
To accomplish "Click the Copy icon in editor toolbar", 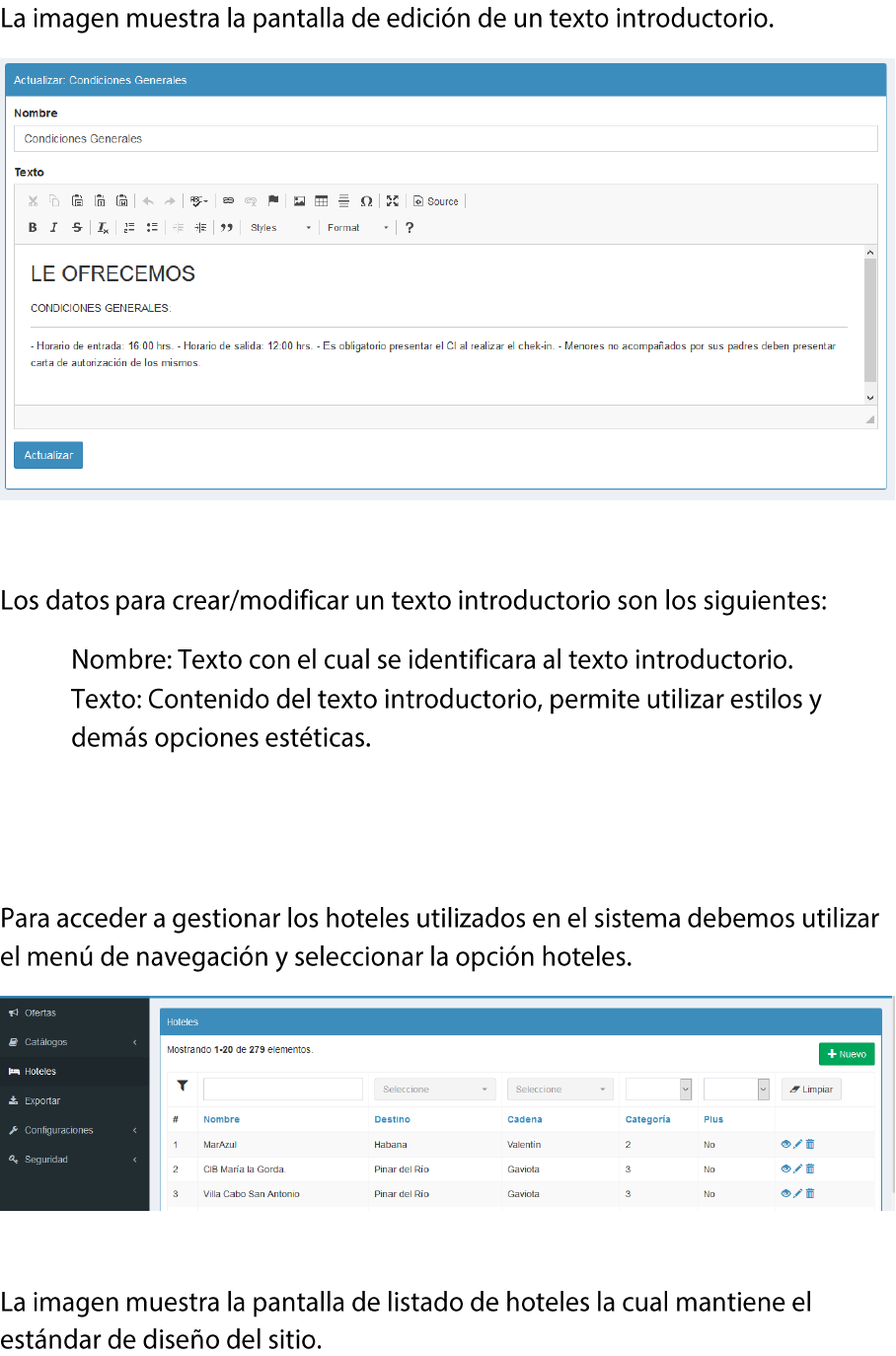I will 54,201.
